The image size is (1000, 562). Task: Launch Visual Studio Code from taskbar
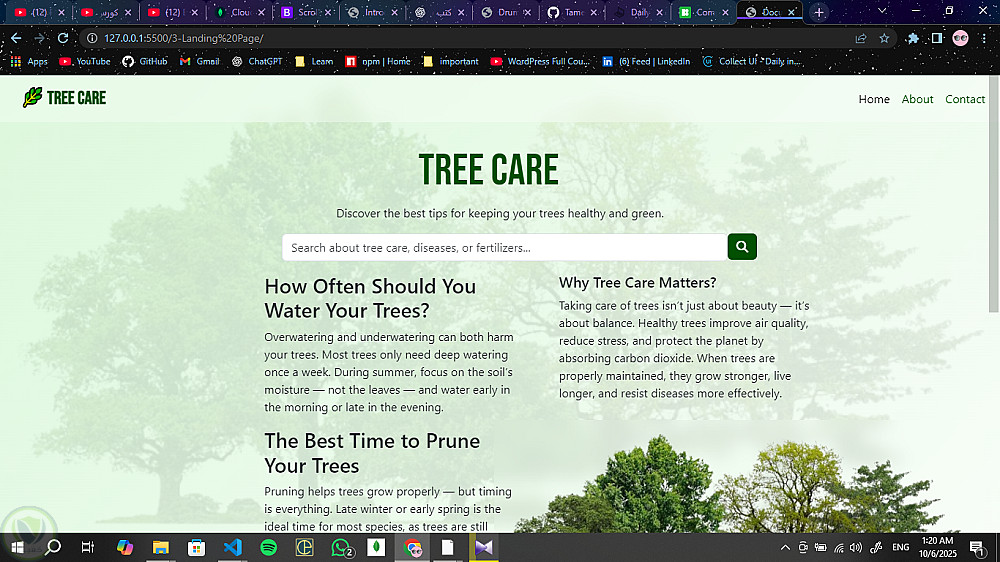click(233, 547)
